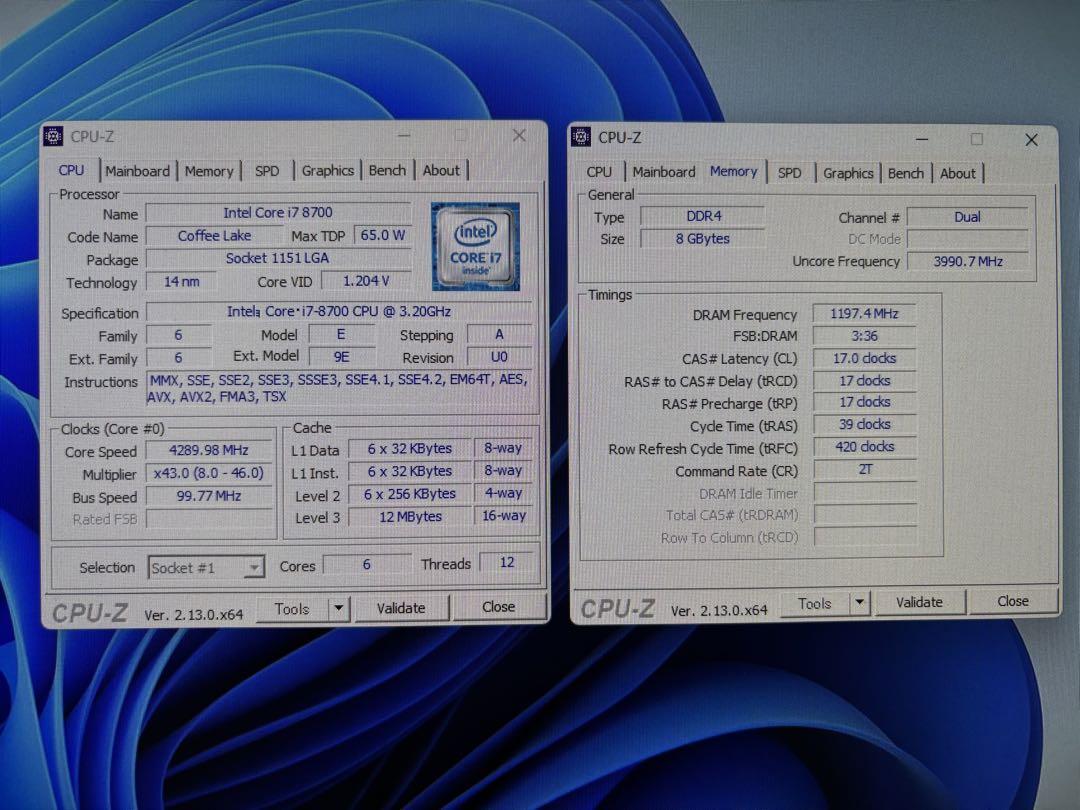Click Channel # value 'Dual'

coord(967,217)
